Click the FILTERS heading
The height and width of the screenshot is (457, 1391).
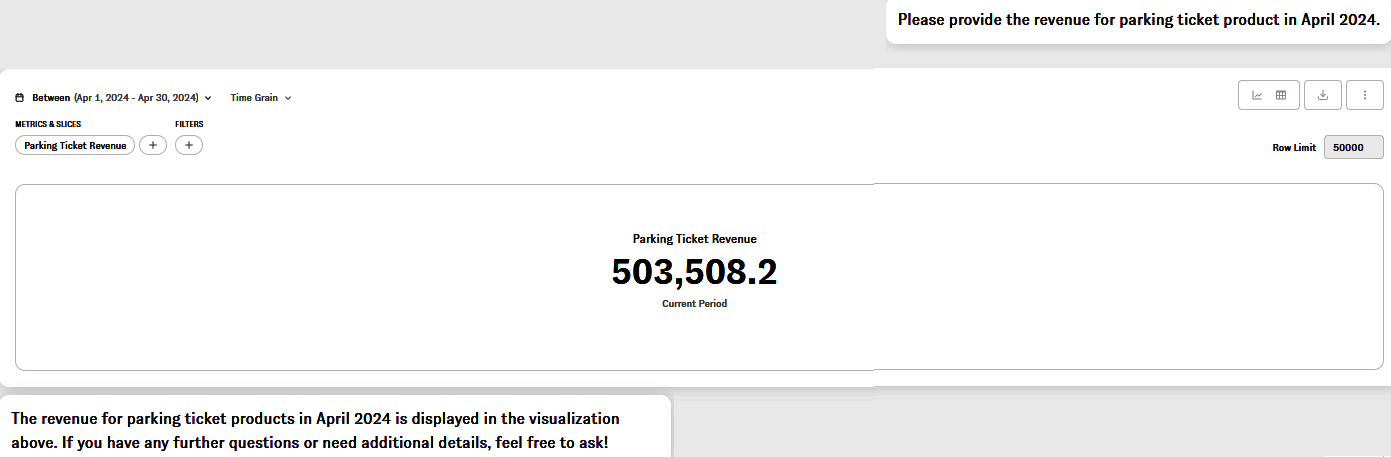click(x=189, y=124)
